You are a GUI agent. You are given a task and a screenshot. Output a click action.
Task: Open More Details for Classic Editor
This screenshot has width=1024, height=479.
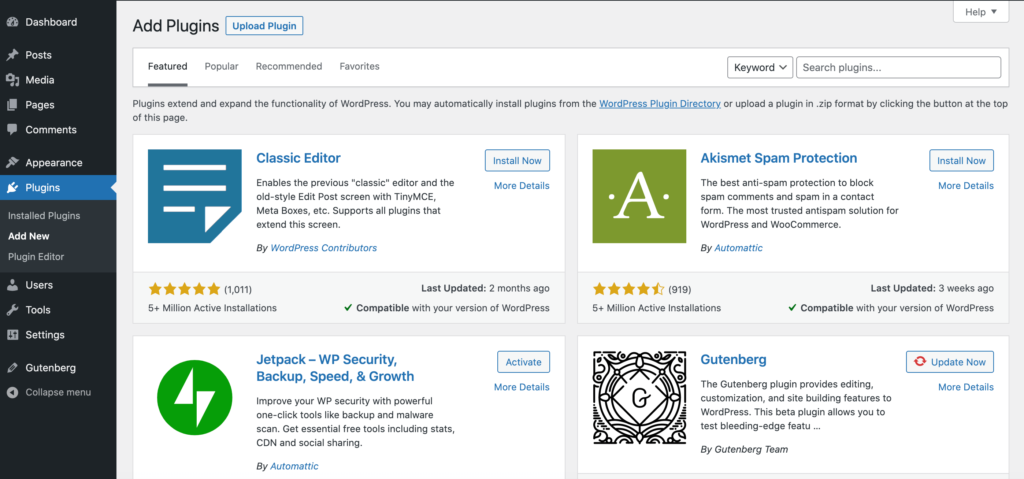(522, 186)
